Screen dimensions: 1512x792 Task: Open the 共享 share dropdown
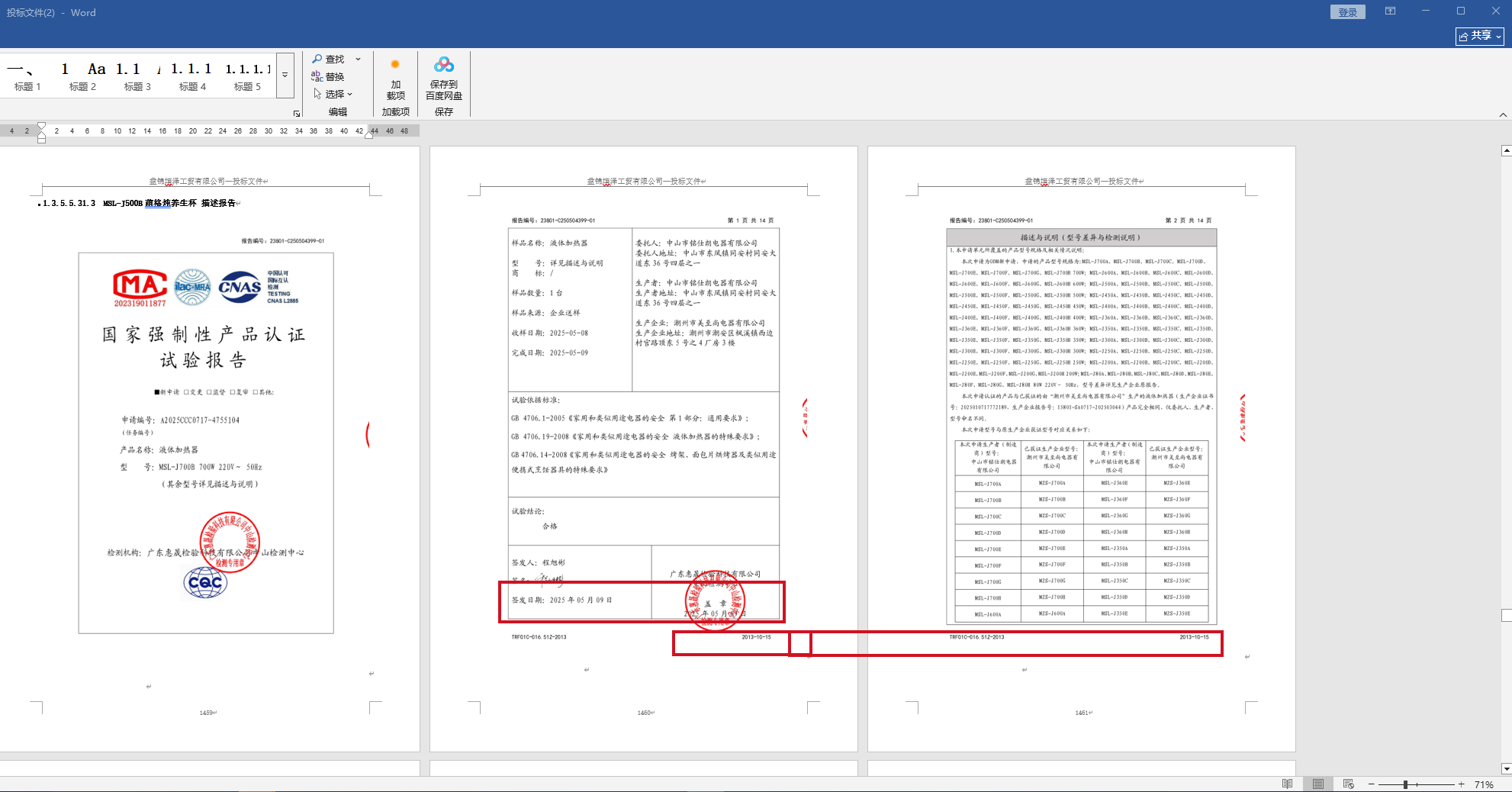pyautogui.click(x=1480, y=36)
